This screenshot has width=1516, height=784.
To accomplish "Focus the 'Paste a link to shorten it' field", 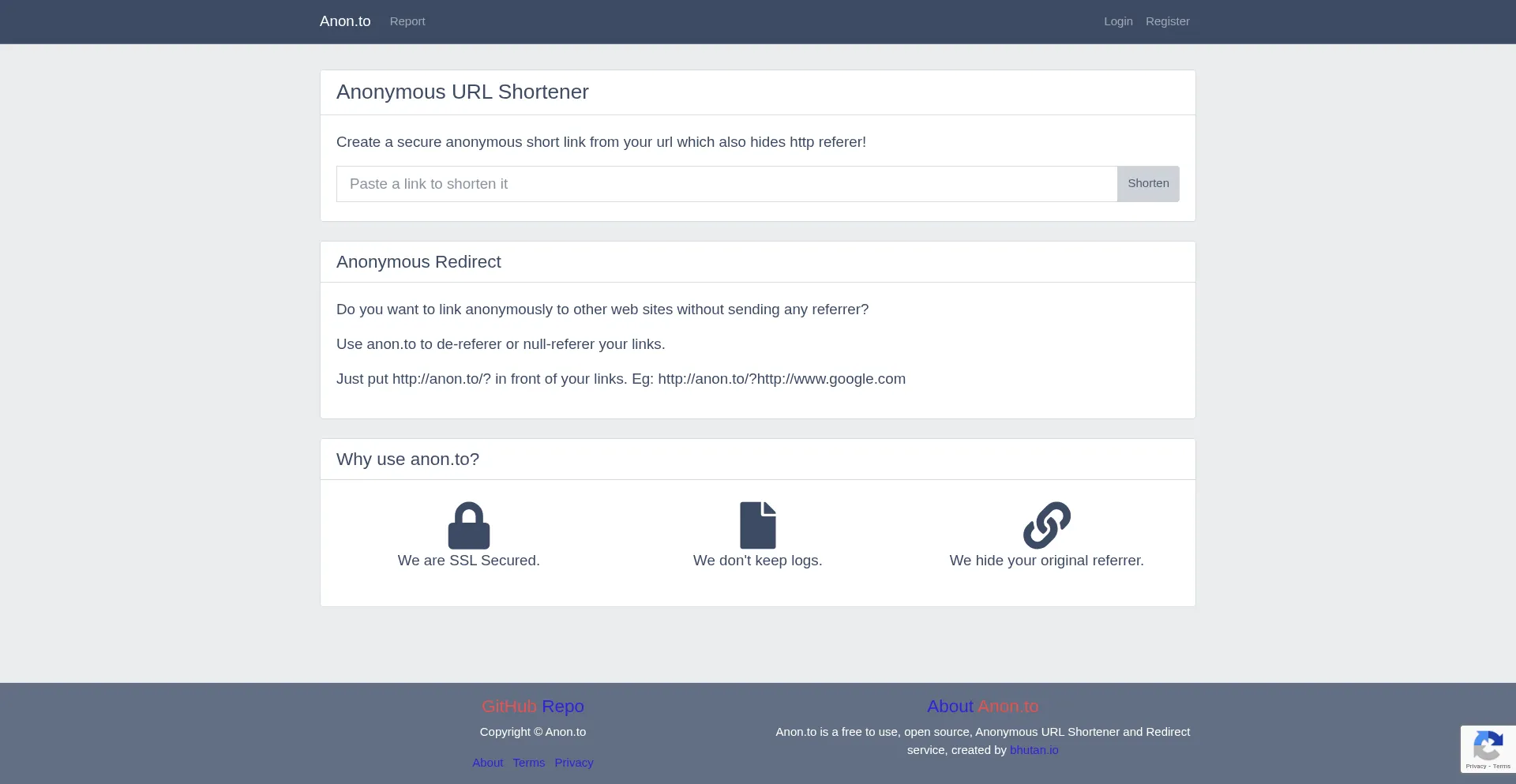I will point(727,184).
